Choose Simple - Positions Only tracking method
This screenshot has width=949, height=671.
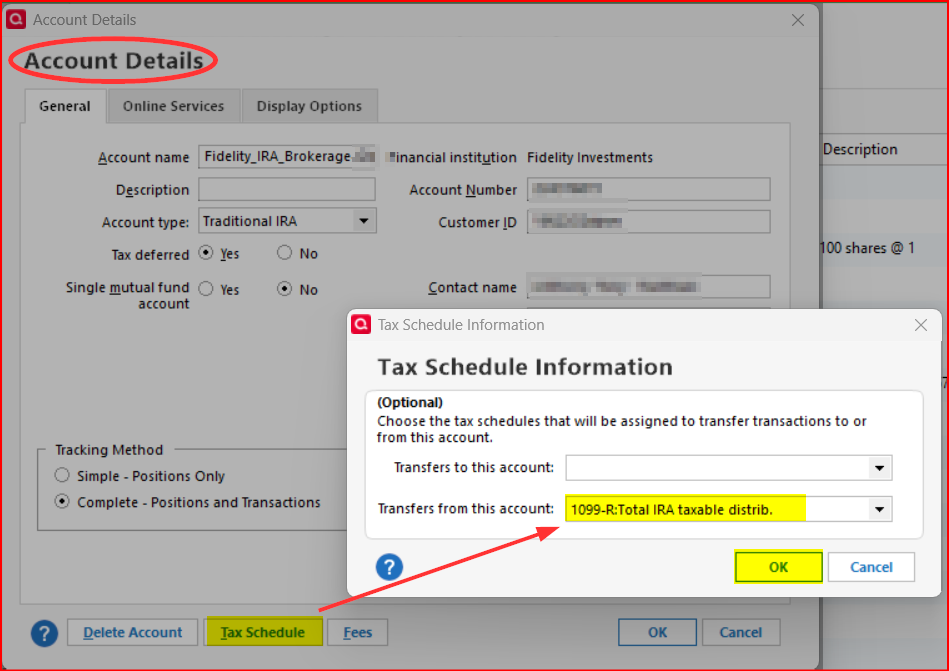tap(62, 476)
